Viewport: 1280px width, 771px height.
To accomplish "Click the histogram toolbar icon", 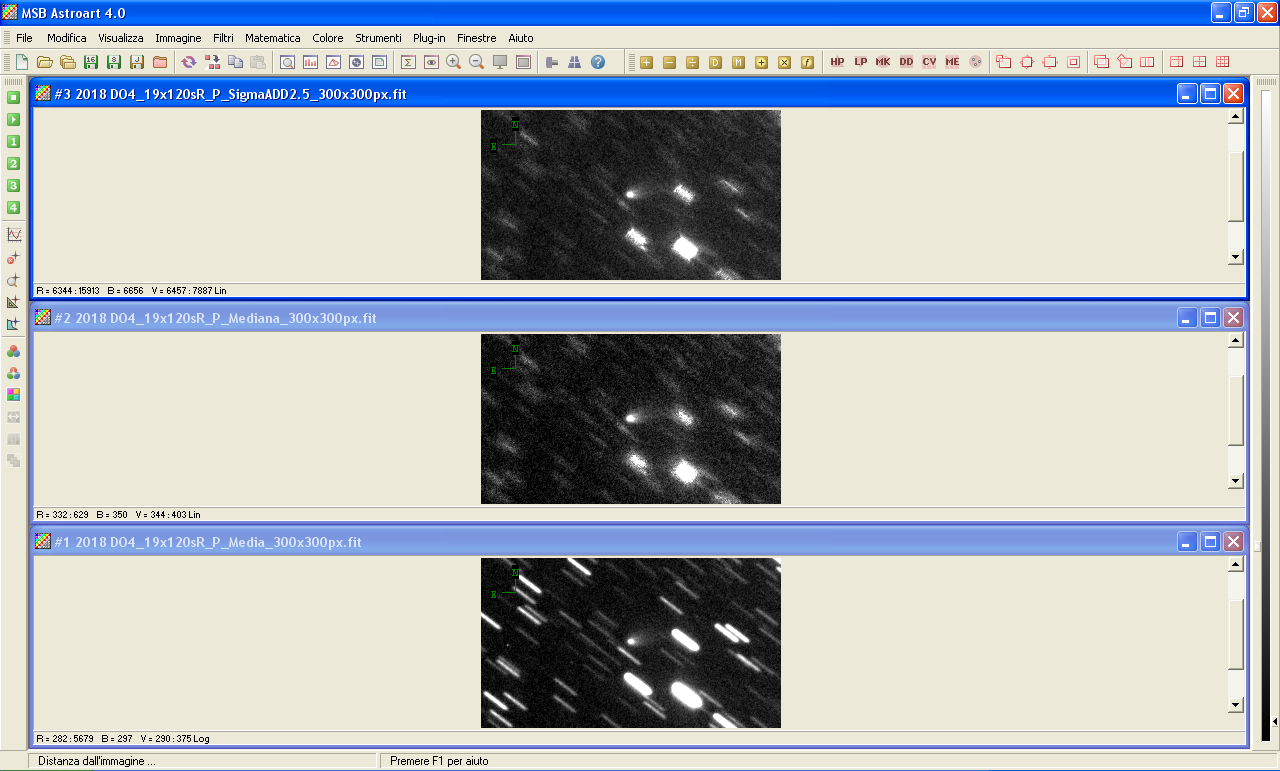I will (310, 62).
